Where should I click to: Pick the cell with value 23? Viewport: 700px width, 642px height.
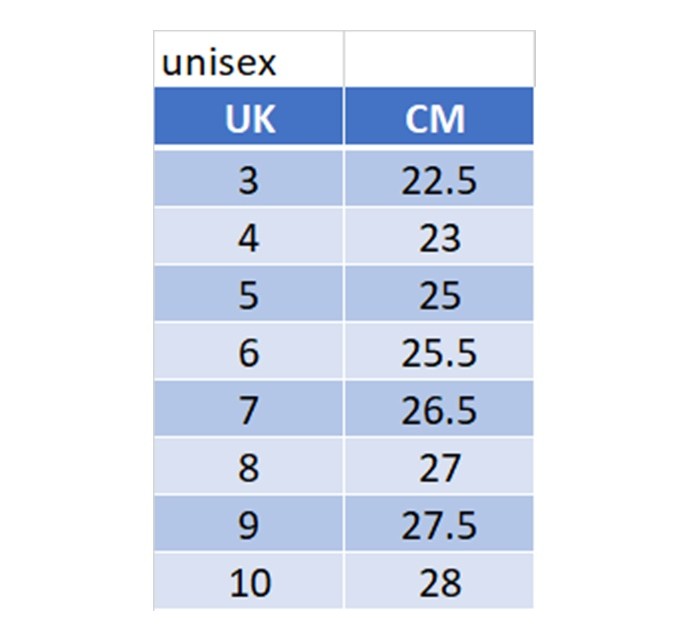[x=439, y=238]
